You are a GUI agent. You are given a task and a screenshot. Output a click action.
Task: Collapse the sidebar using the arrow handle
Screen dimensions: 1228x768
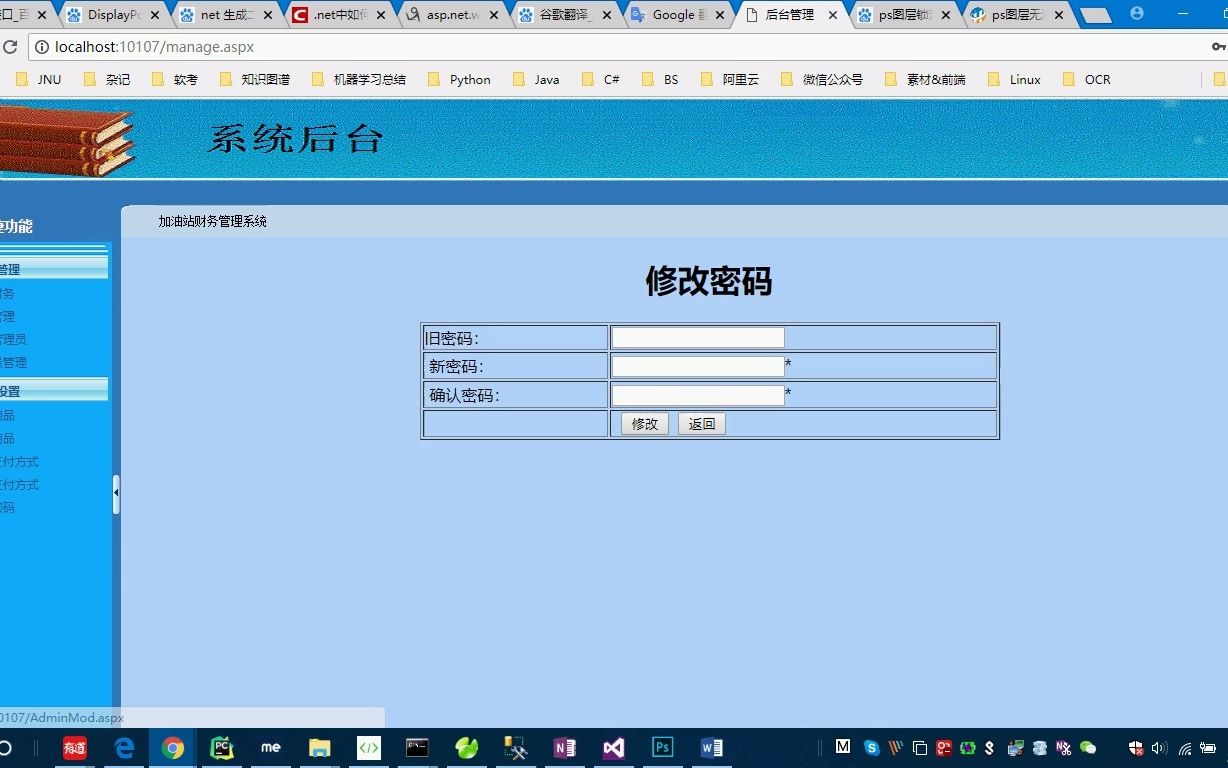pos(116,492)
